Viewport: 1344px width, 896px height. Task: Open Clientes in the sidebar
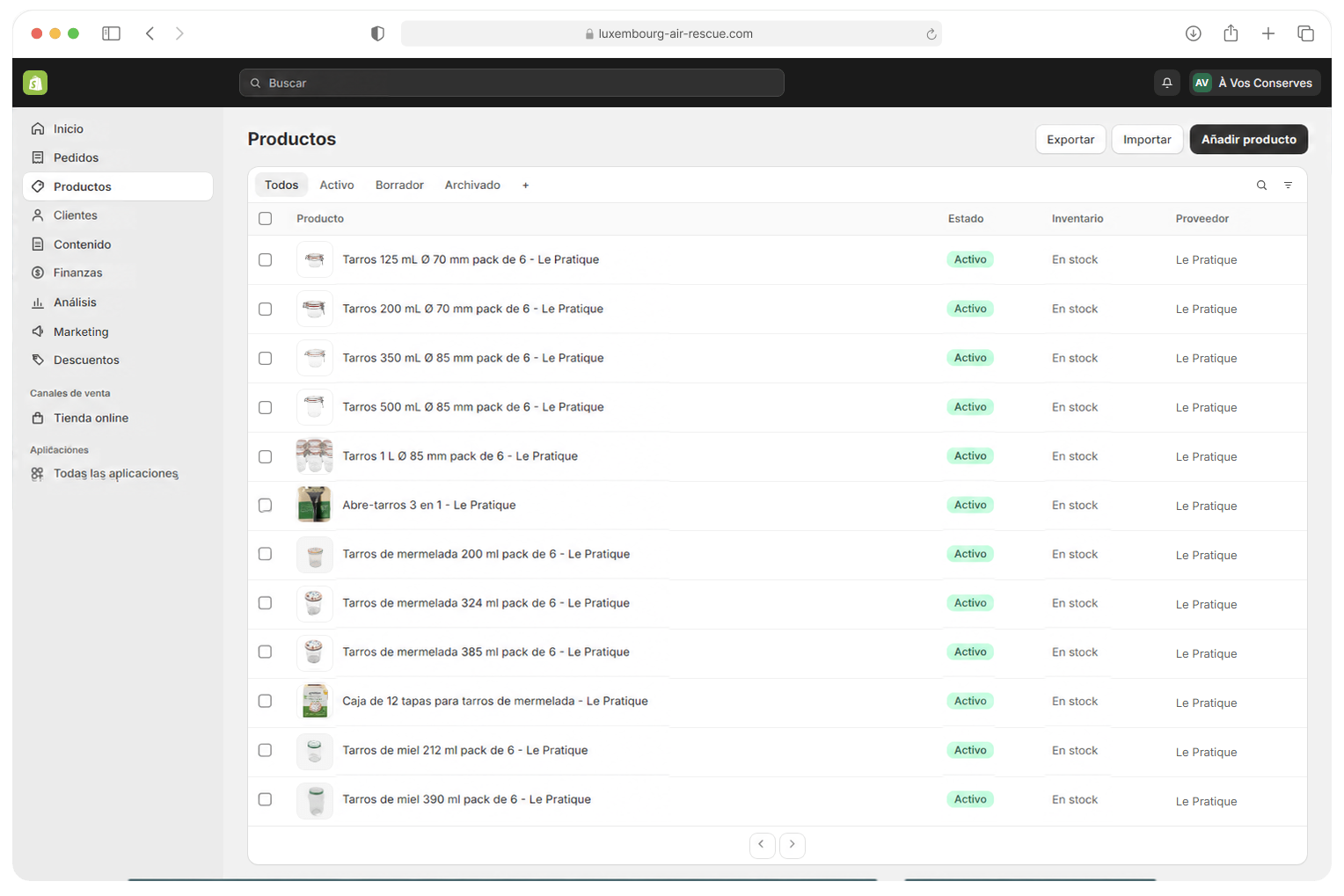click(118, 215)
